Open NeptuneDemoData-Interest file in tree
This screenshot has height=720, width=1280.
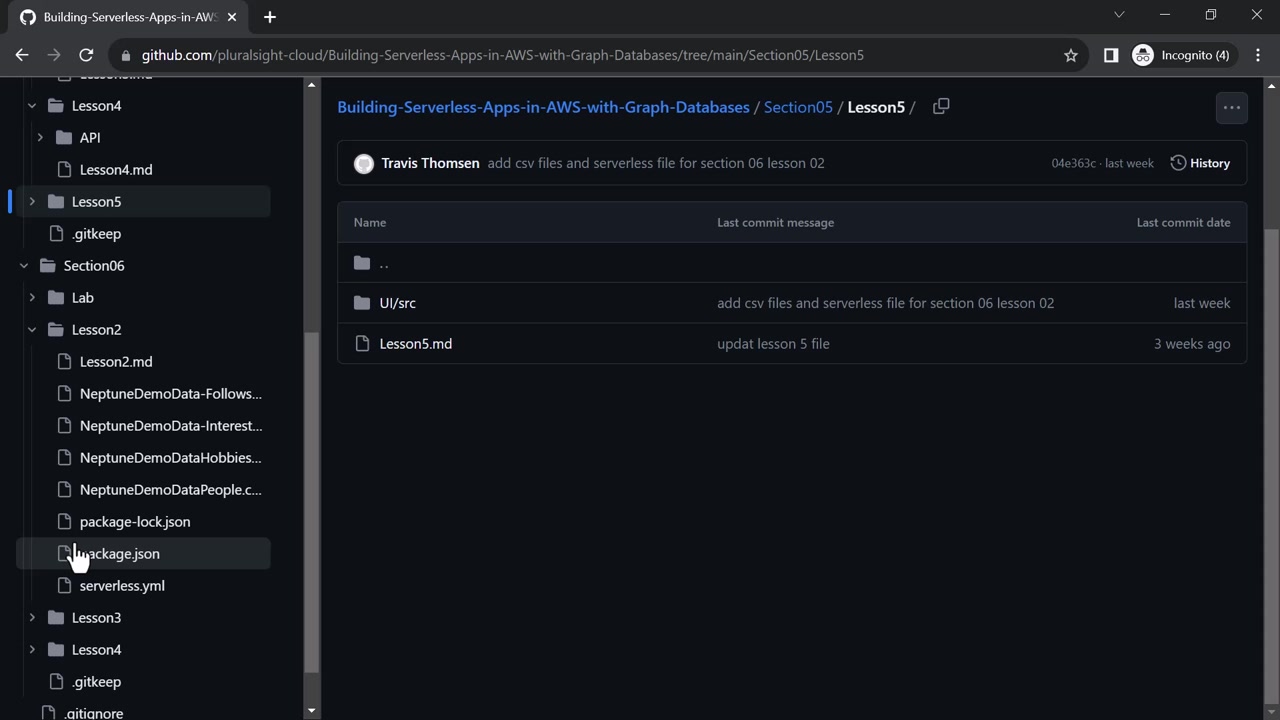coord(171,426)
